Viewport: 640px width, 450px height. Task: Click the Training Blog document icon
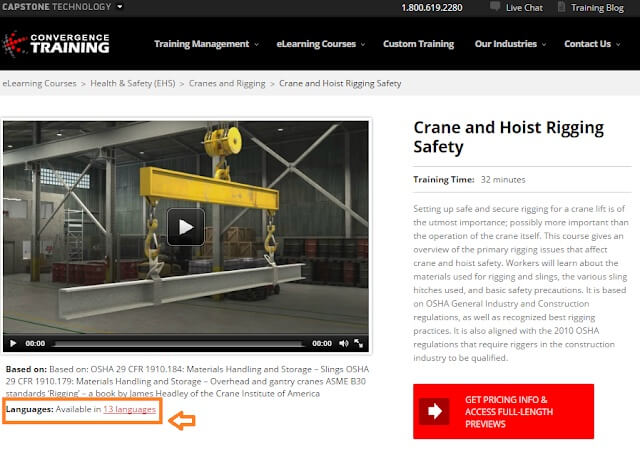click(561, 7)
